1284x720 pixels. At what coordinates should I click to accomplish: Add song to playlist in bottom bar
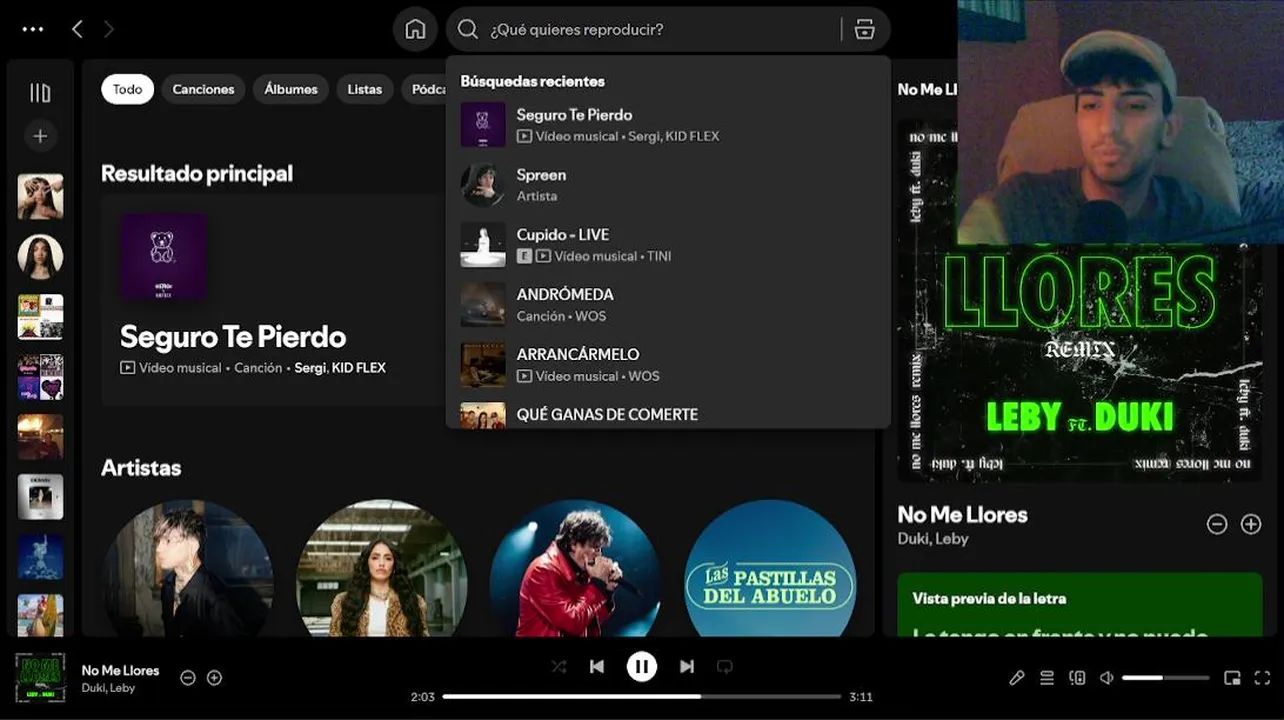(214, 677)
